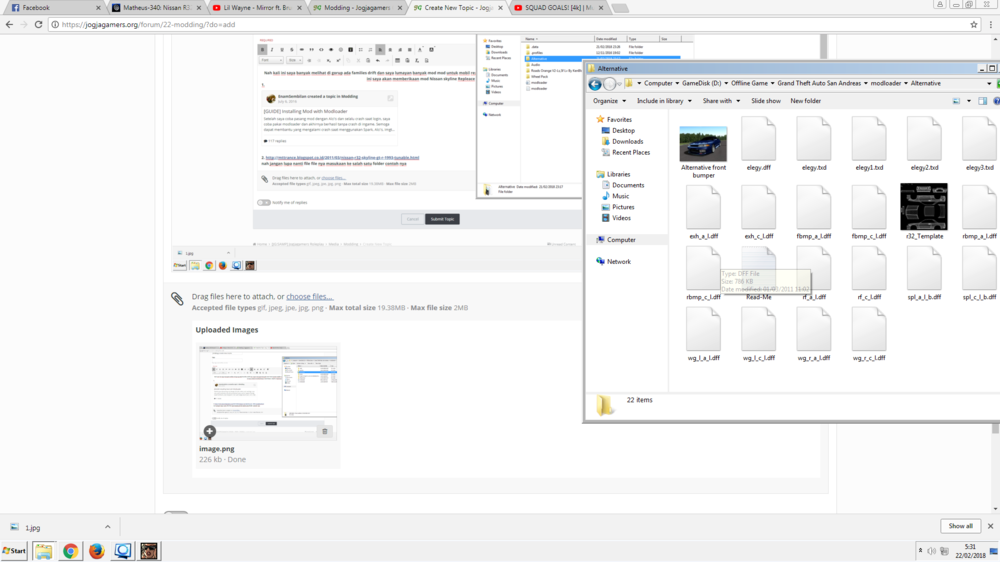Select the elegy1.txd file
The image size is (1000, 562).
pyautogui.click(x=869, y=145)
